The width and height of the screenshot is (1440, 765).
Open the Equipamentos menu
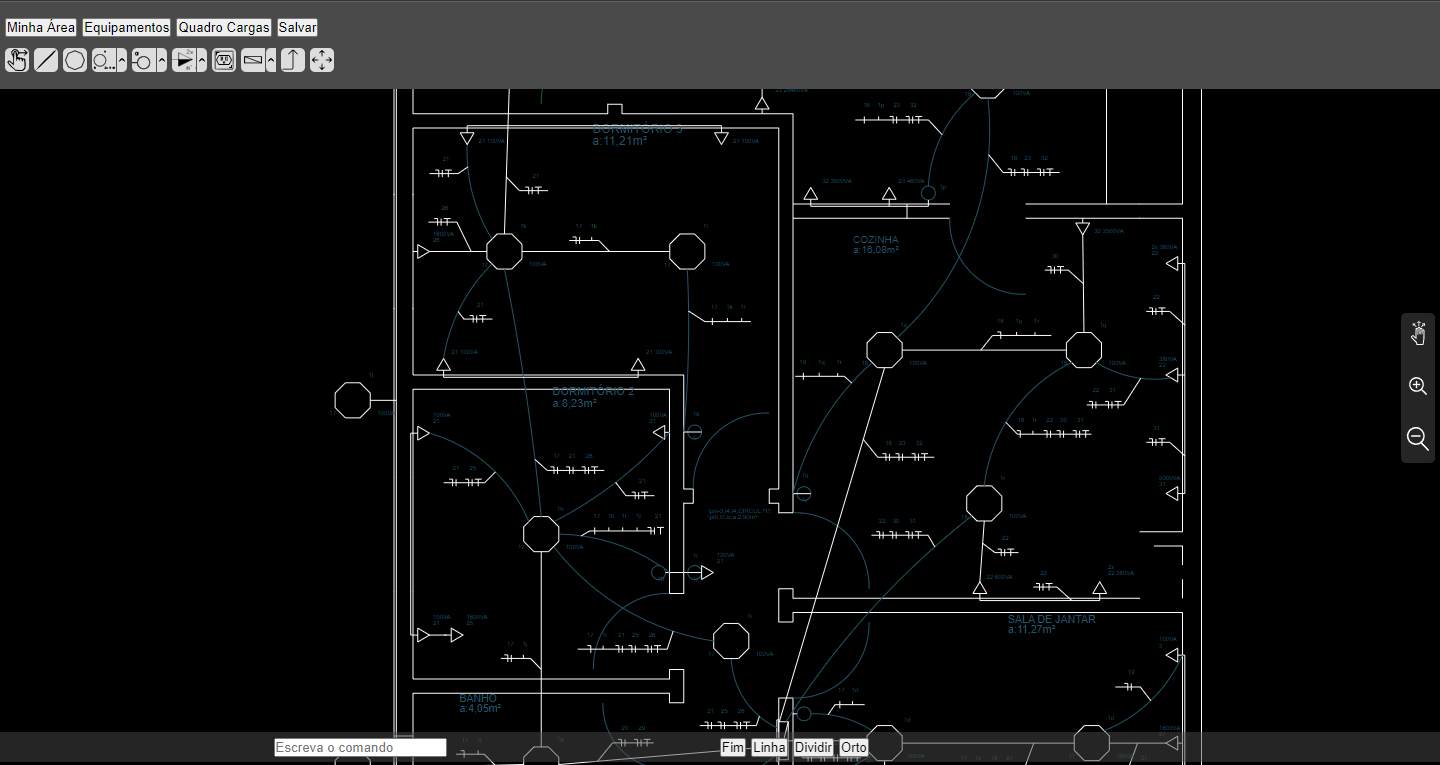pyautogui.click(x=126, y=27)
